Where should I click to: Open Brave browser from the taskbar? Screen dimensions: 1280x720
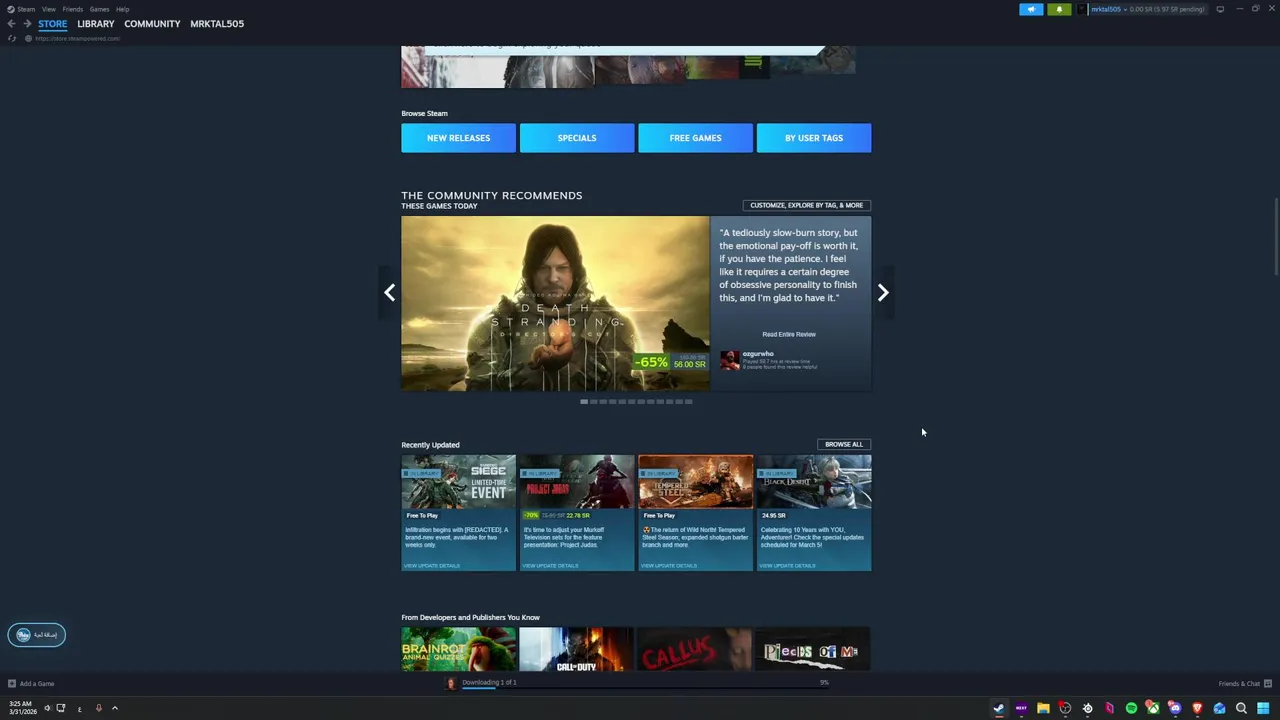click(x=1197, y=708)
